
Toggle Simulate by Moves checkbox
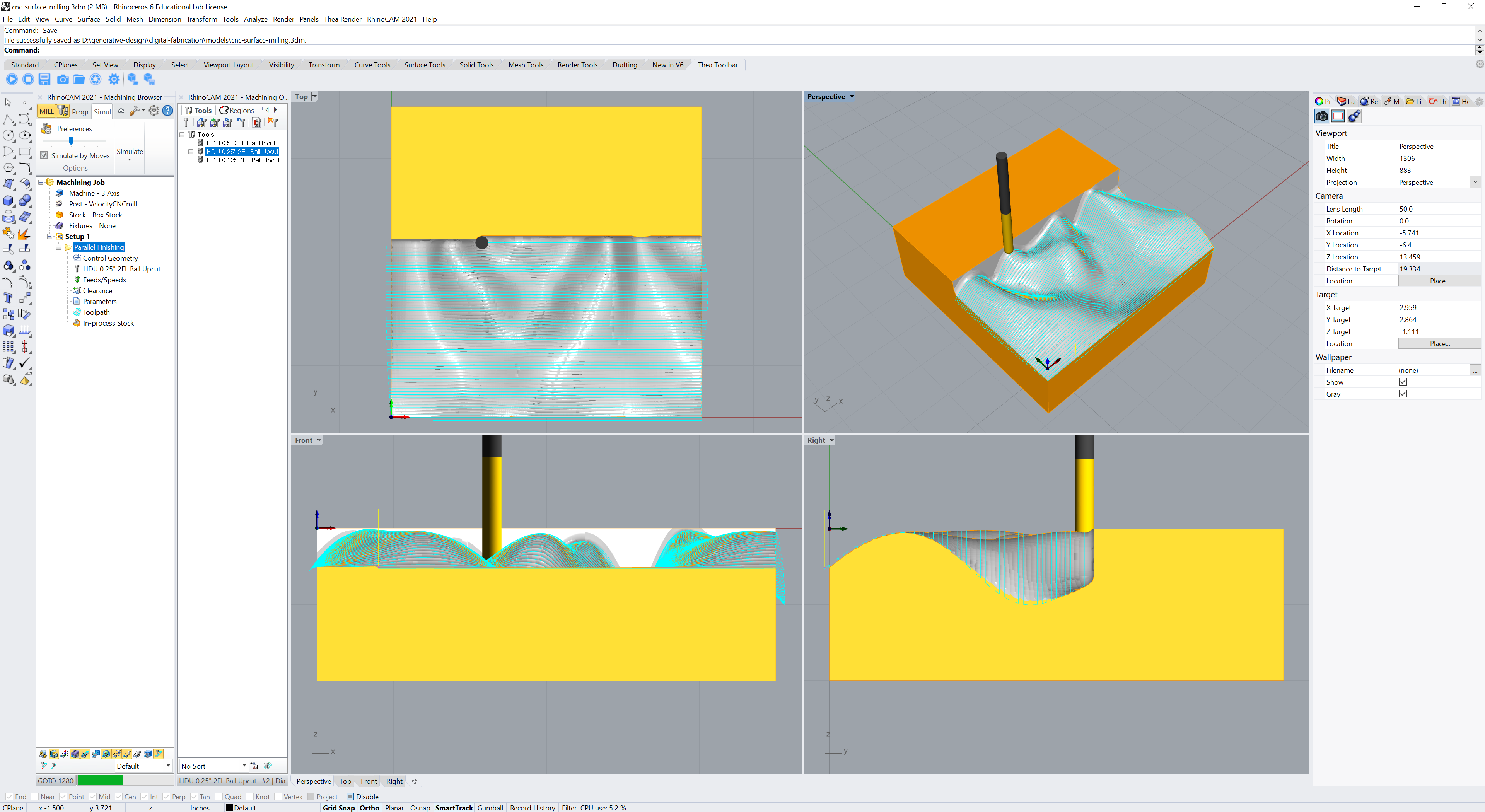pos(44,155)
